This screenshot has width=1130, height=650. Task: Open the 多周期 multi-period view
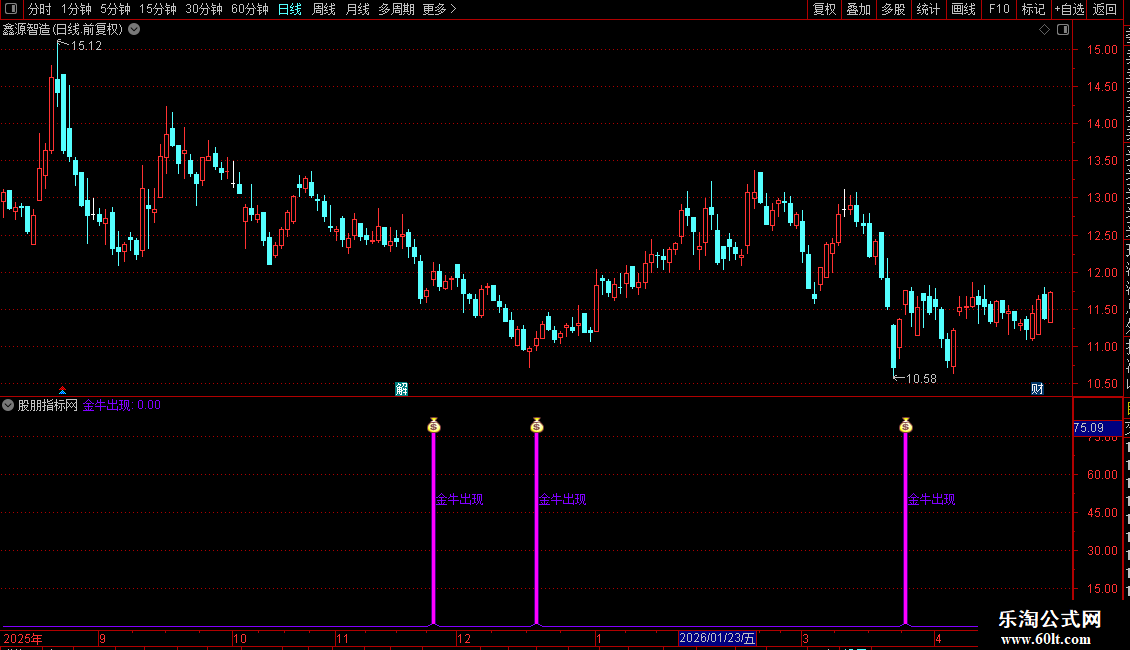(x=396, y=9)
